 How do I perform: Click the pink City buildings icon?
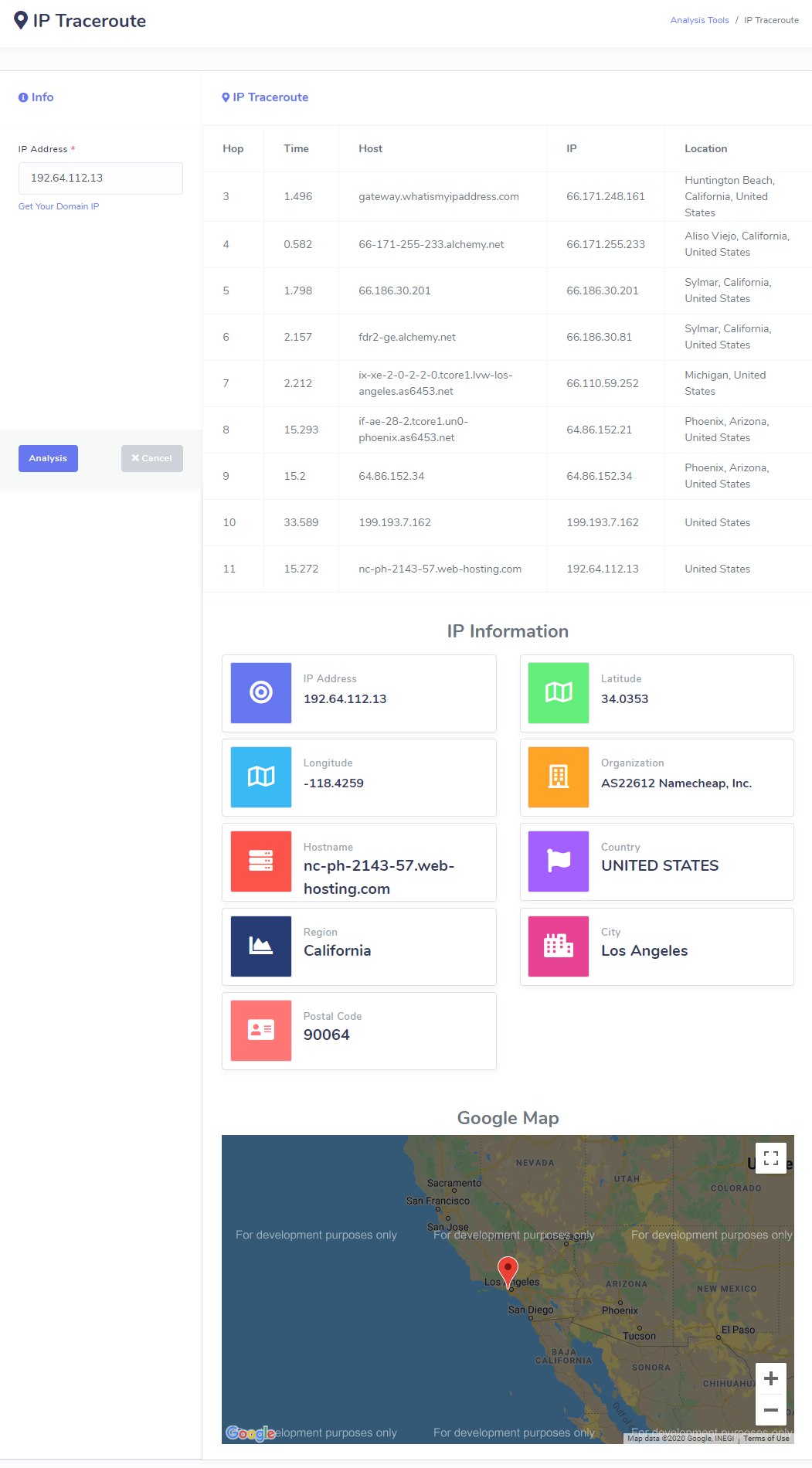[558, 946]
